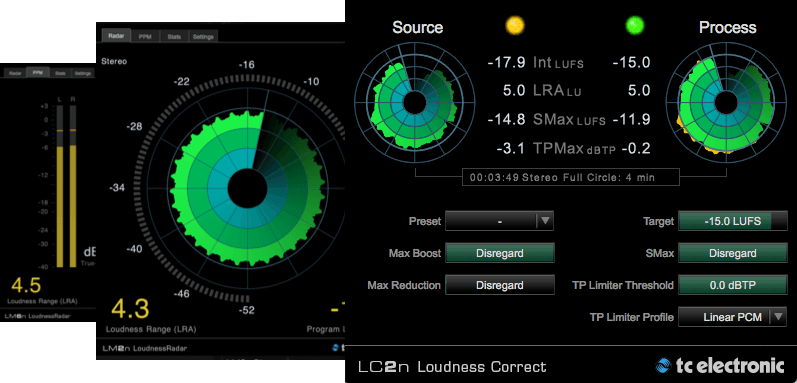Open Stats tab in LM2n LoudnessRadar

[174, 37]
